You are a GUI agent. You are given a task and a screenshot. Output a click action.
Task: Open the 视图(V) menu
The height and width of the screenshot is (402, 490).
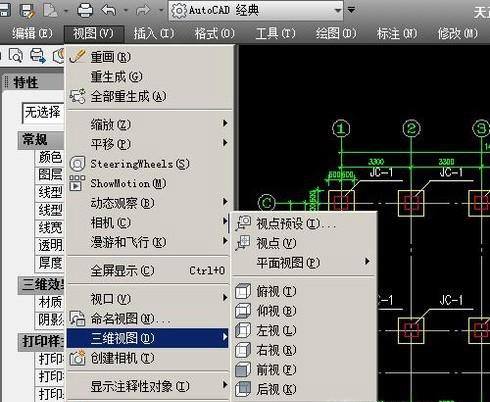94,34
